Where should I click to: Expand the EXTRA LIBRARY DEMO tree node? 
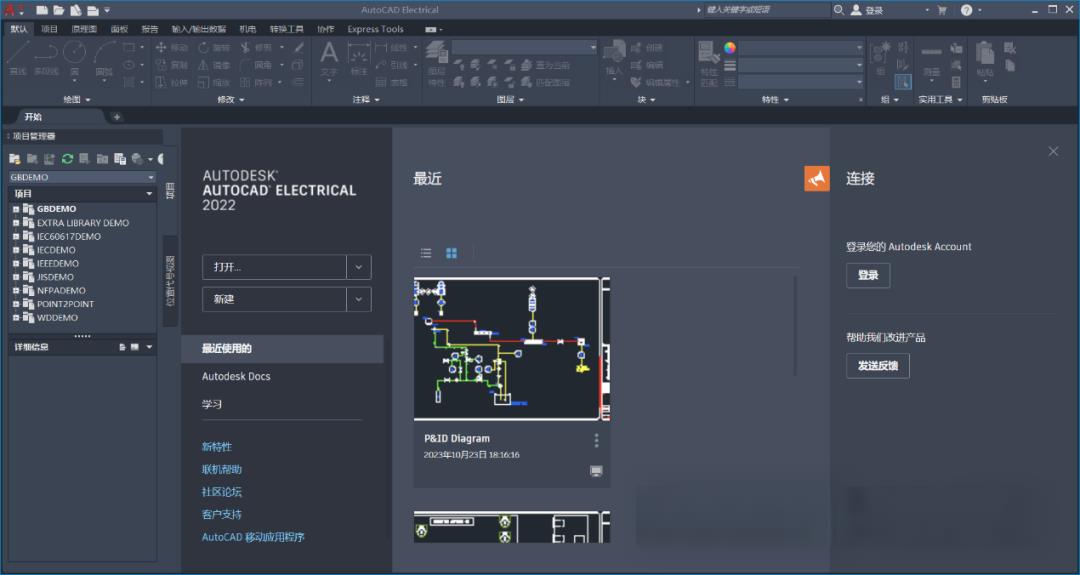tap(16, 223)
